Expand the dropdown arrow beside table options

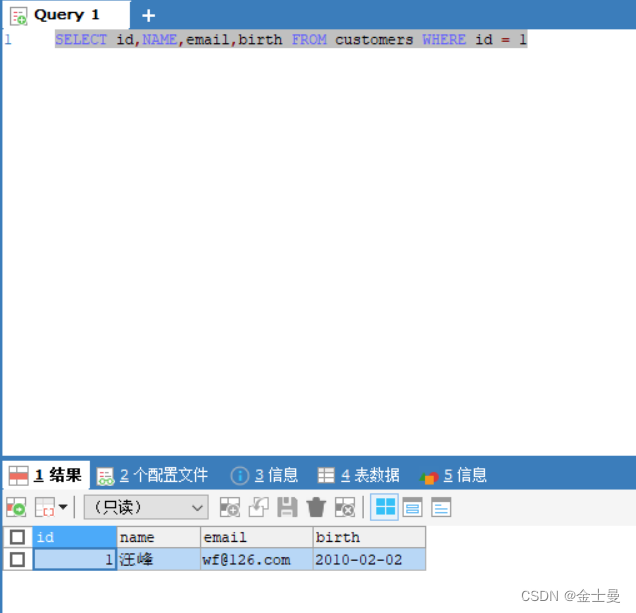[x=63, y=507]
